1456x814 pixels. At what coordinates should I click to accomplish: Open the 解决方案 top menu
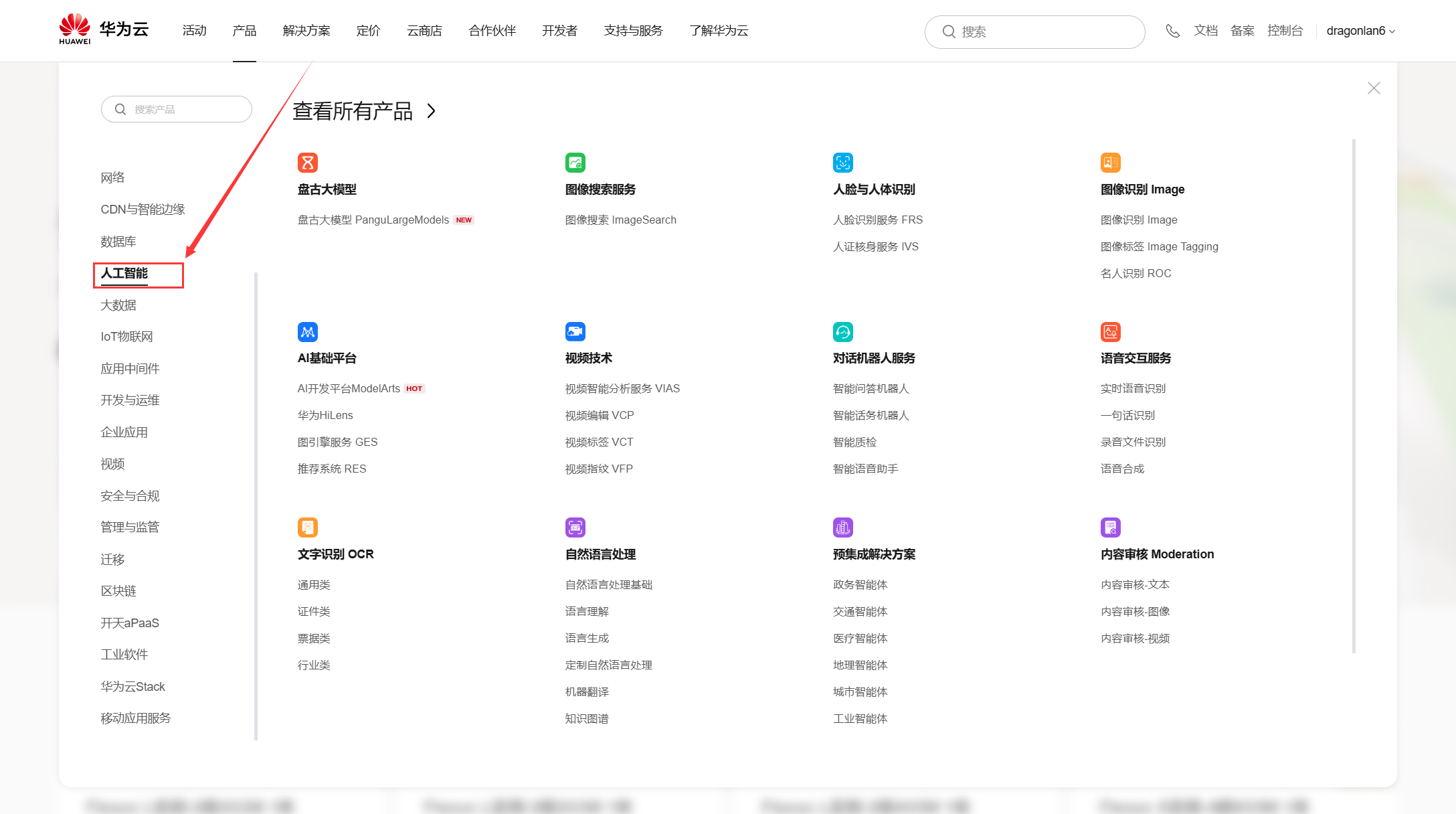[x=306, y=31]
